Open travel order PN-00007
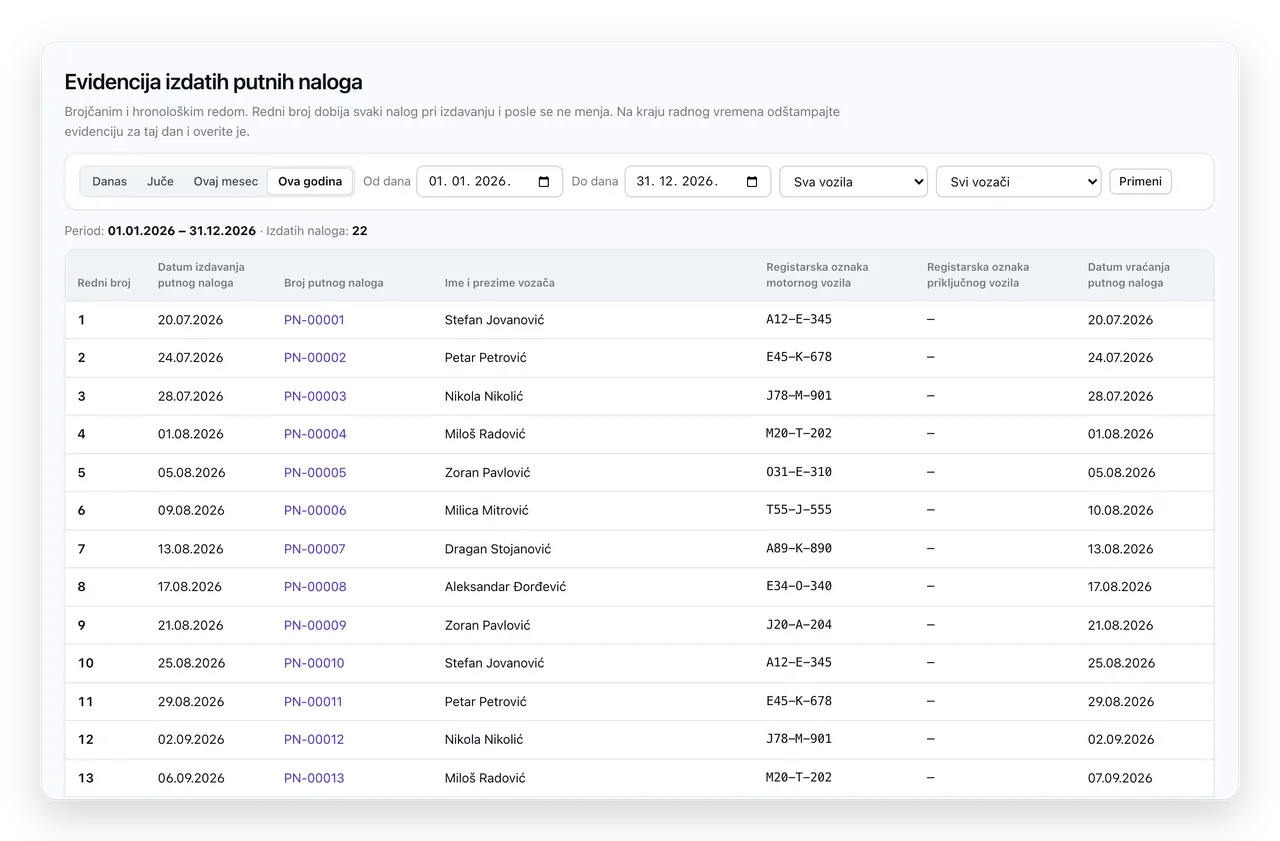The image size is (1280, 841). (x=315, y=549)
